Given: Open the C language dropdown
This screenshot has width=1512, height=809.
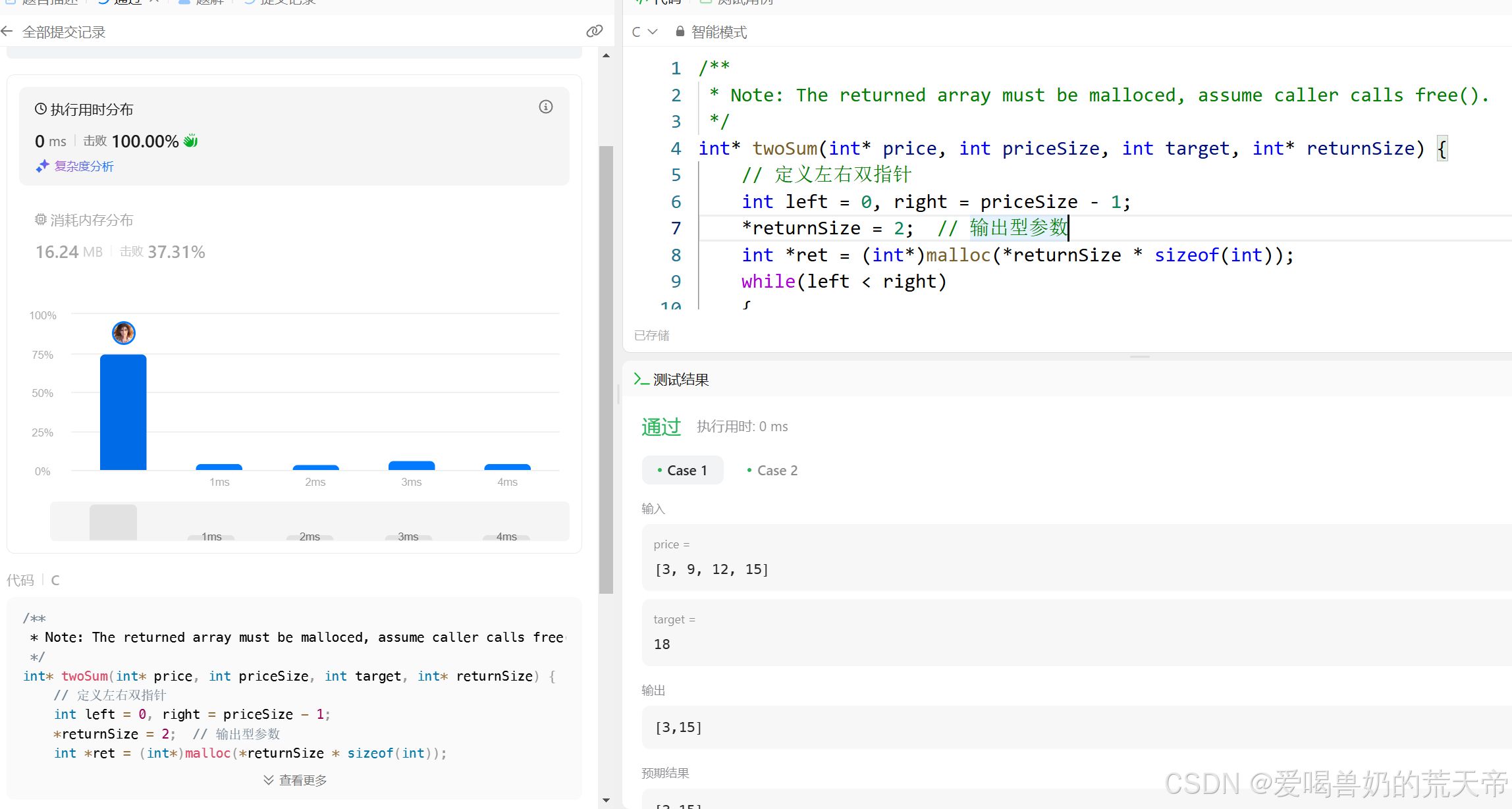Looking at the screenshot, I should click(644, 32).
